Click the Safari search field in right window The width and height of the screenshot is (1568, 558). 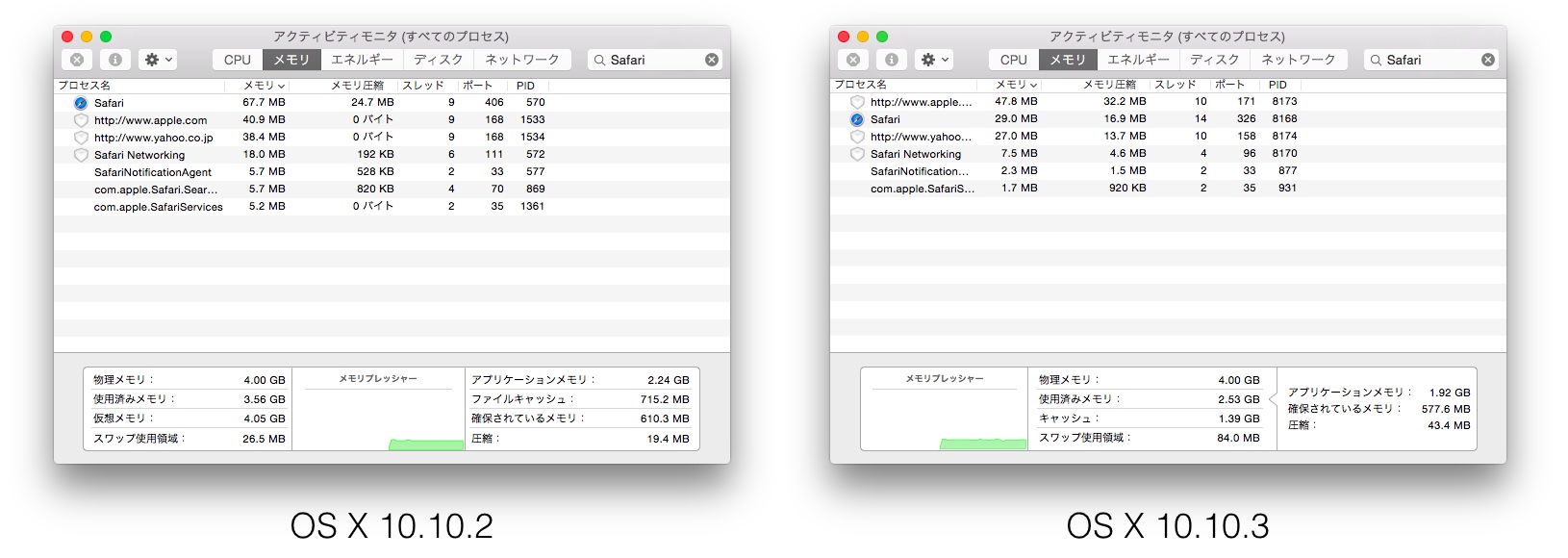coord(1431,60)
